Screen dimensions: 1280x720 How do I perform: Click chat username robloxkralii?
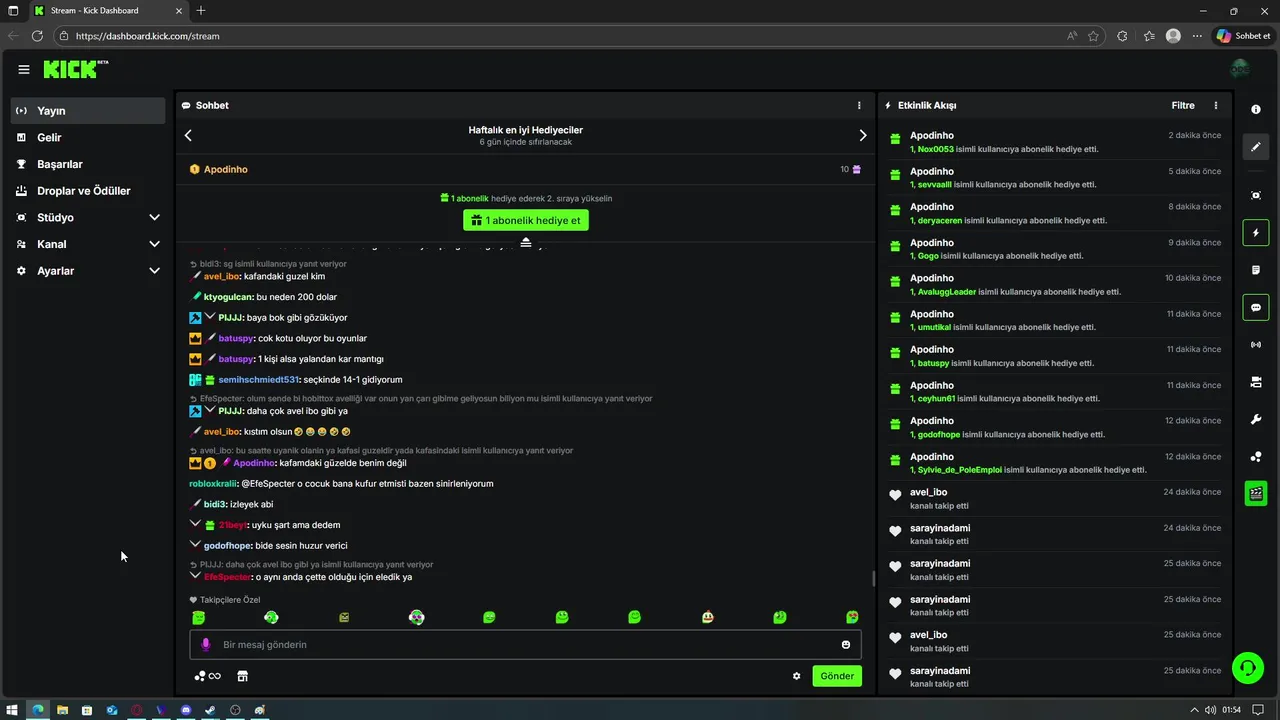coord(213,484)
